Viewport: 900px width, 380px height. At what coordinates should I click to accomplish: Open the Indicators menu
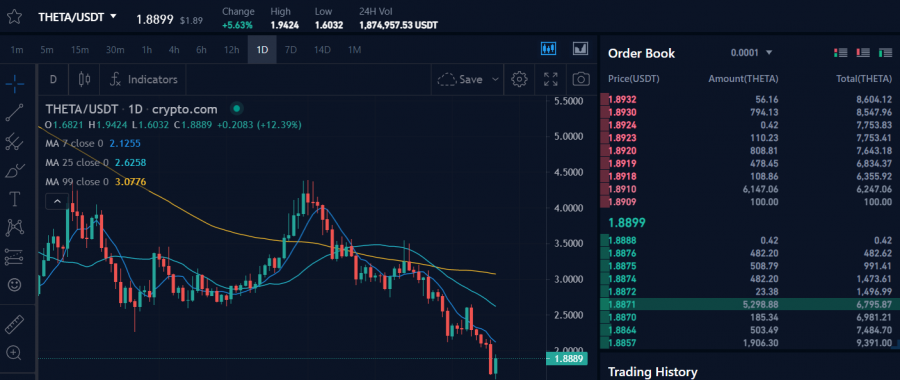[144, 79]
